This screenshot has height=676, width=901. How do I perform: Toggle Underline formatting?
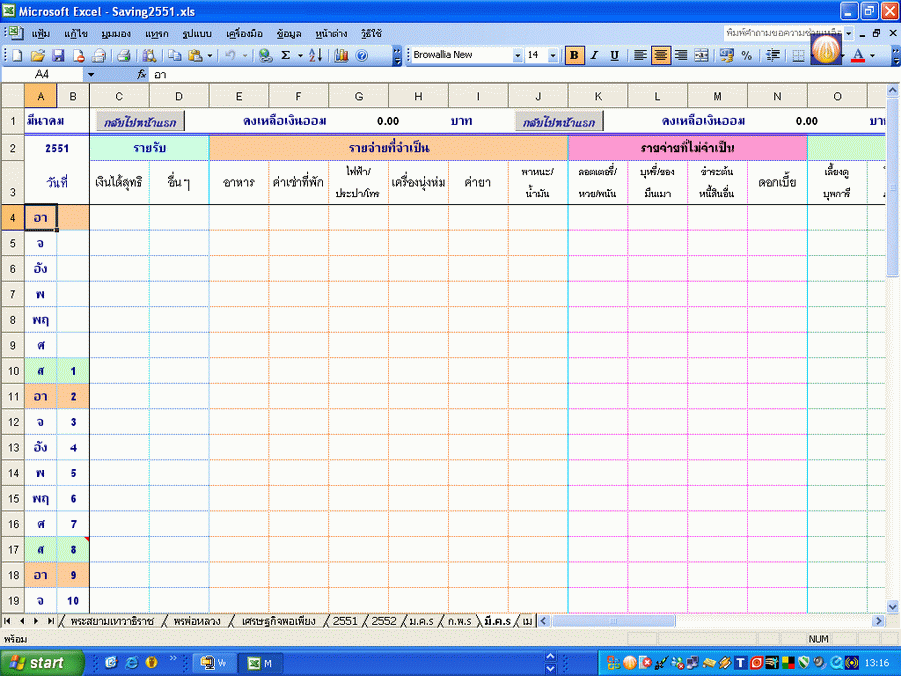(x=614, y=56)
